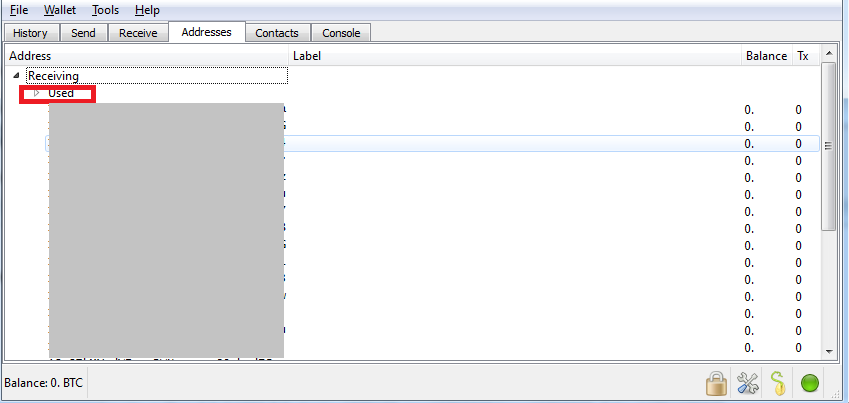Open preferences via the tools icon
849x403 pixels.
pyautogui.click(x=748, y=384)
